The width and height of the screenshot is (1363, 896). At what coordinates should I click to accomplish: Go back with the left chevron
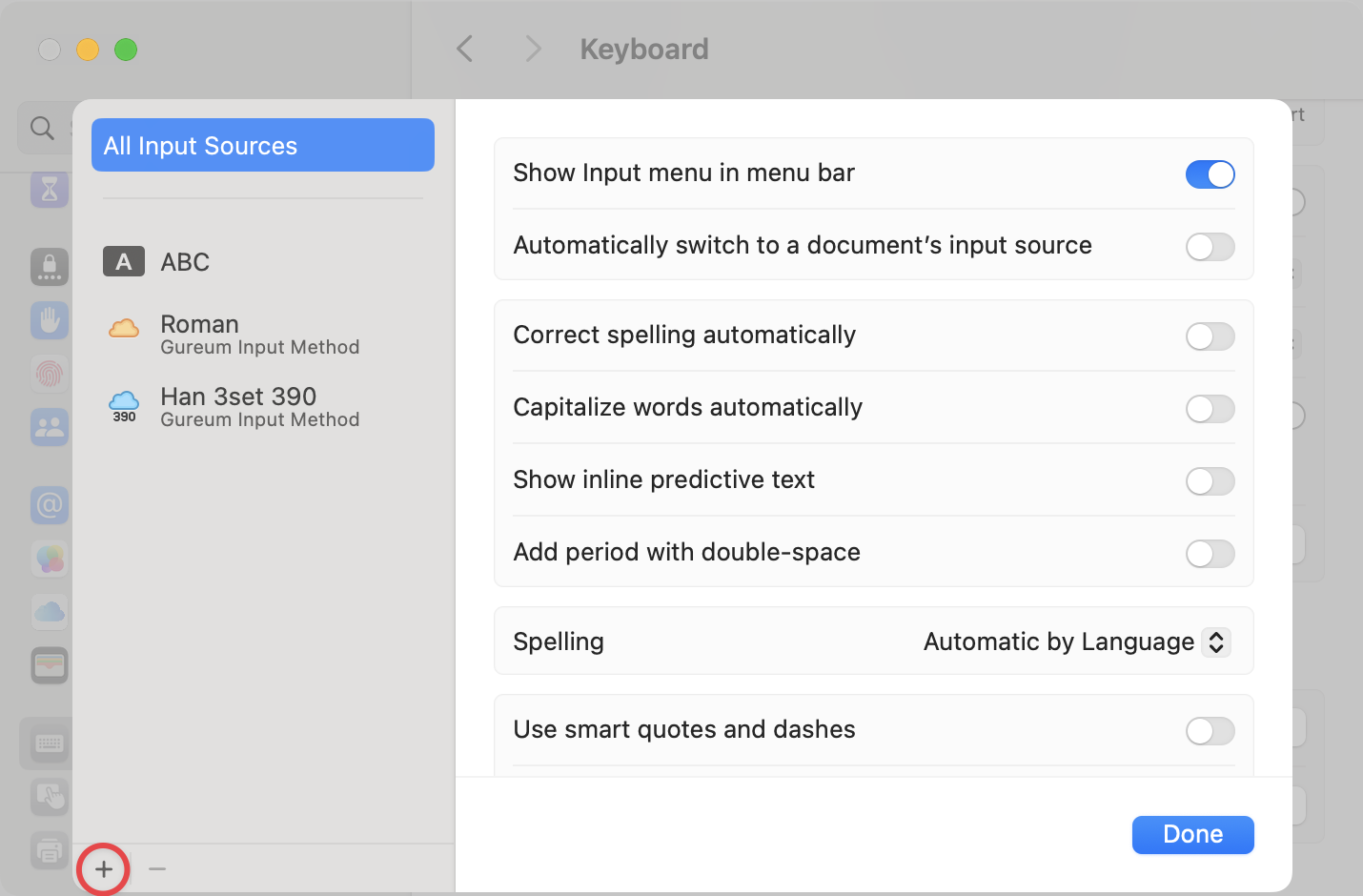[x=465, y=50]
